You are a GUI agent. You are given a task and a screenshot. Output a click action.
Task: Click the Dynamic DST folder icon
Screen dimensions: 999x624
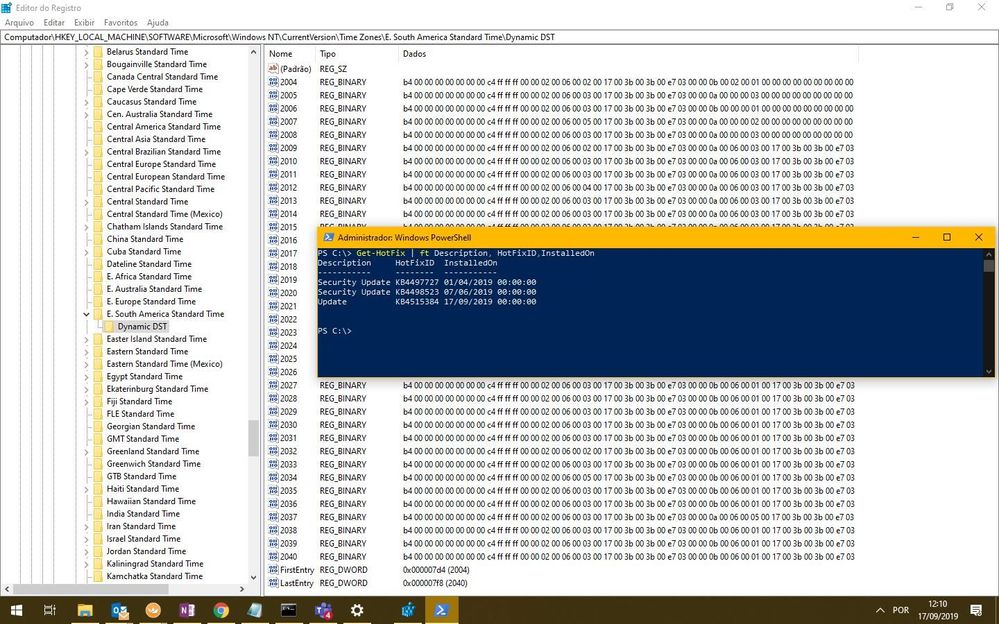click(x=109, y=326)
